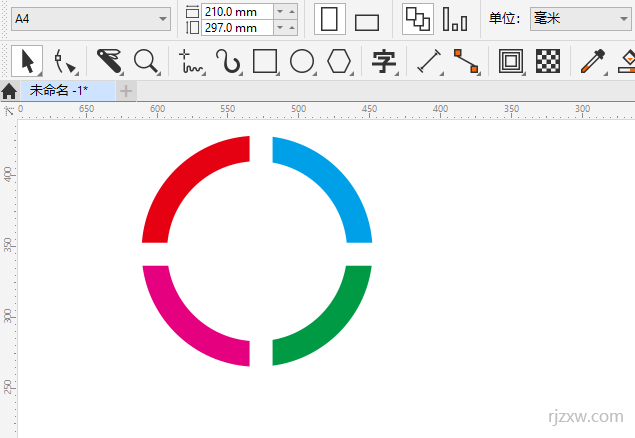635x438 pixels.
Task: Activate the Zoom magnifier tool
Action: coord(147,61)
